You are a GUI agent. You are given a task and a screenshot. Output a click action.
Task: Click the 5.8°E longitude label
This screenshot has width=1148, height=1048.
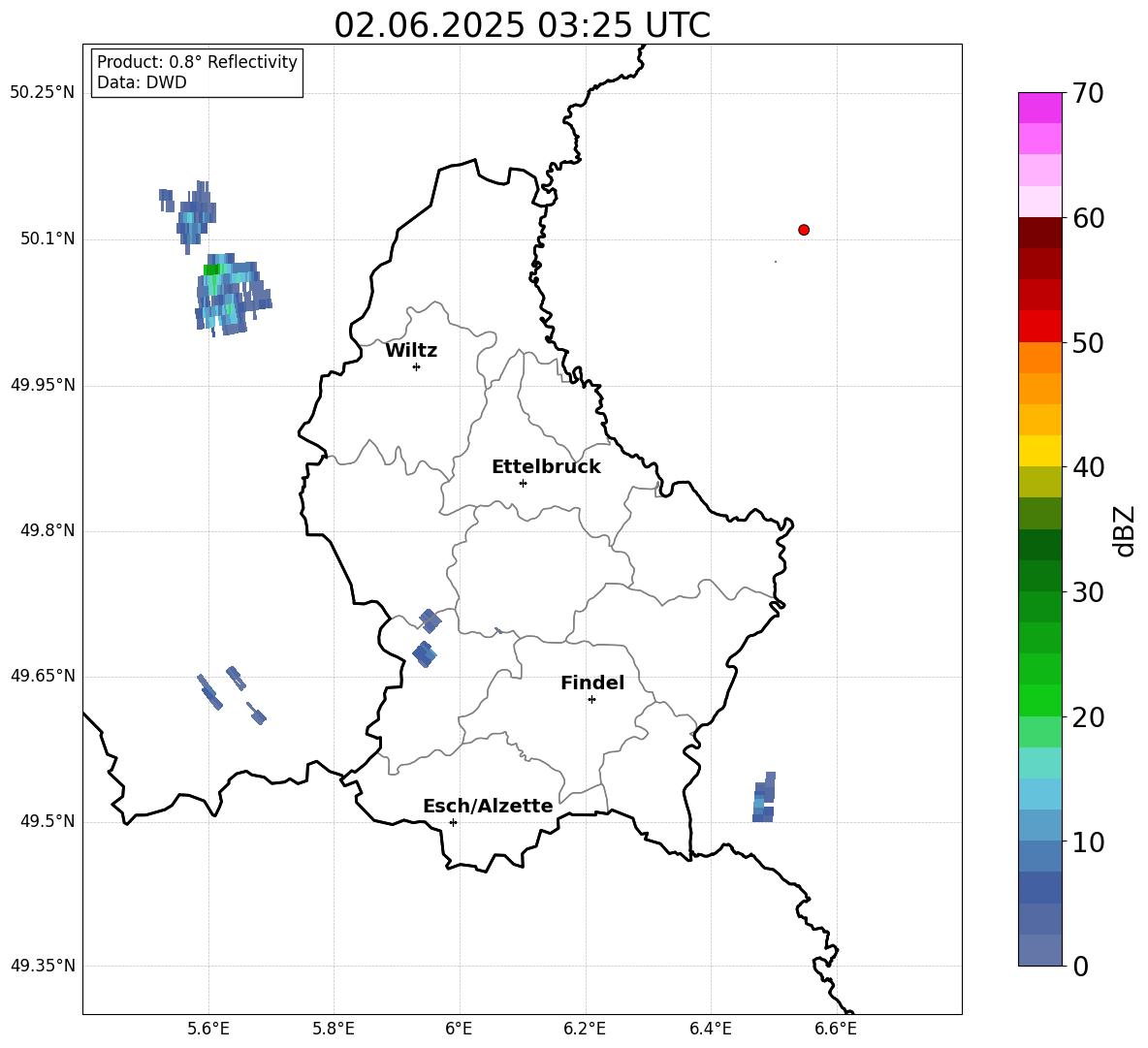(334, 1030)
